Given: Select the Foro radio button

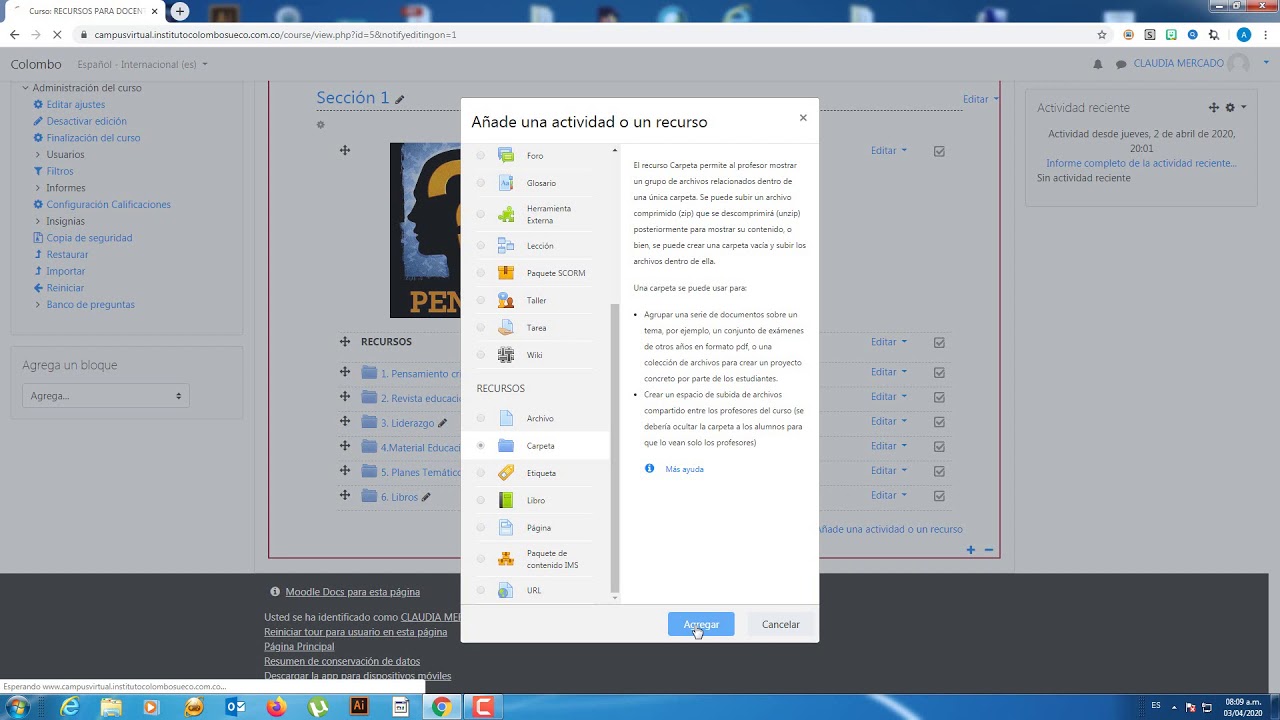Looking at the screenshot, I should pyautogui.click(x=481, y=155).
